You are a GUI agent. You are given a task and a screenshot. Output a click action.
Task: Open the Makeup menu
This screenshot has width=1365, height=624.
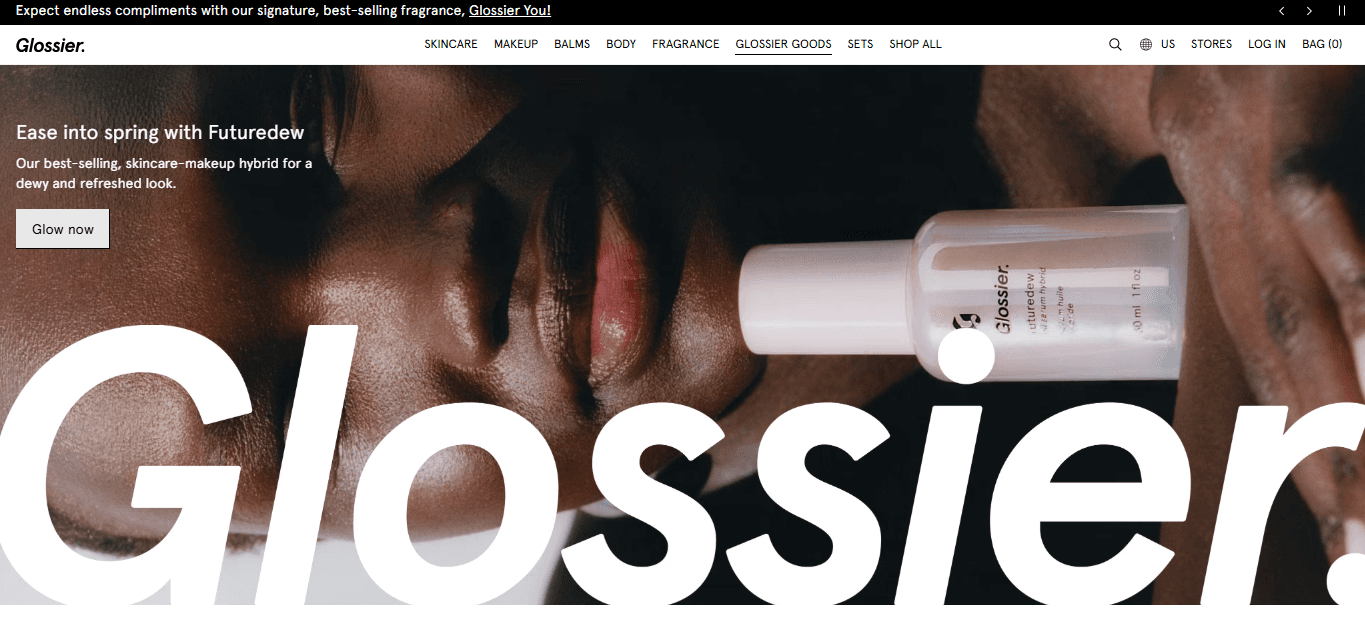coord(516,44)
